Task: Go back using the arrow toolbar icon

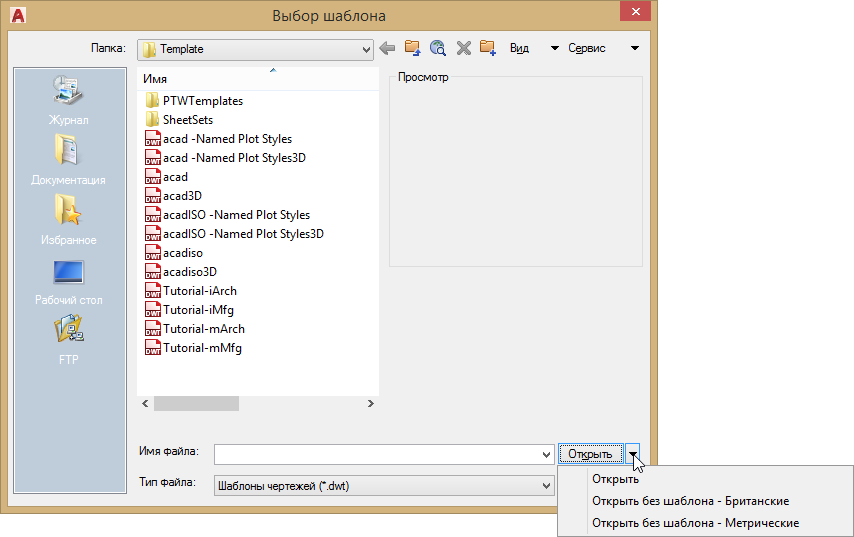Action: 387,48
